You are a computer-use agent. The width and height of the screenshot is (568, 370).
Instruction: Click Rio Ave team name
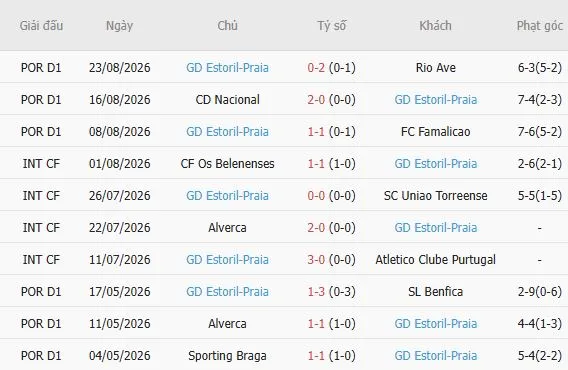[x=435, y=68]
